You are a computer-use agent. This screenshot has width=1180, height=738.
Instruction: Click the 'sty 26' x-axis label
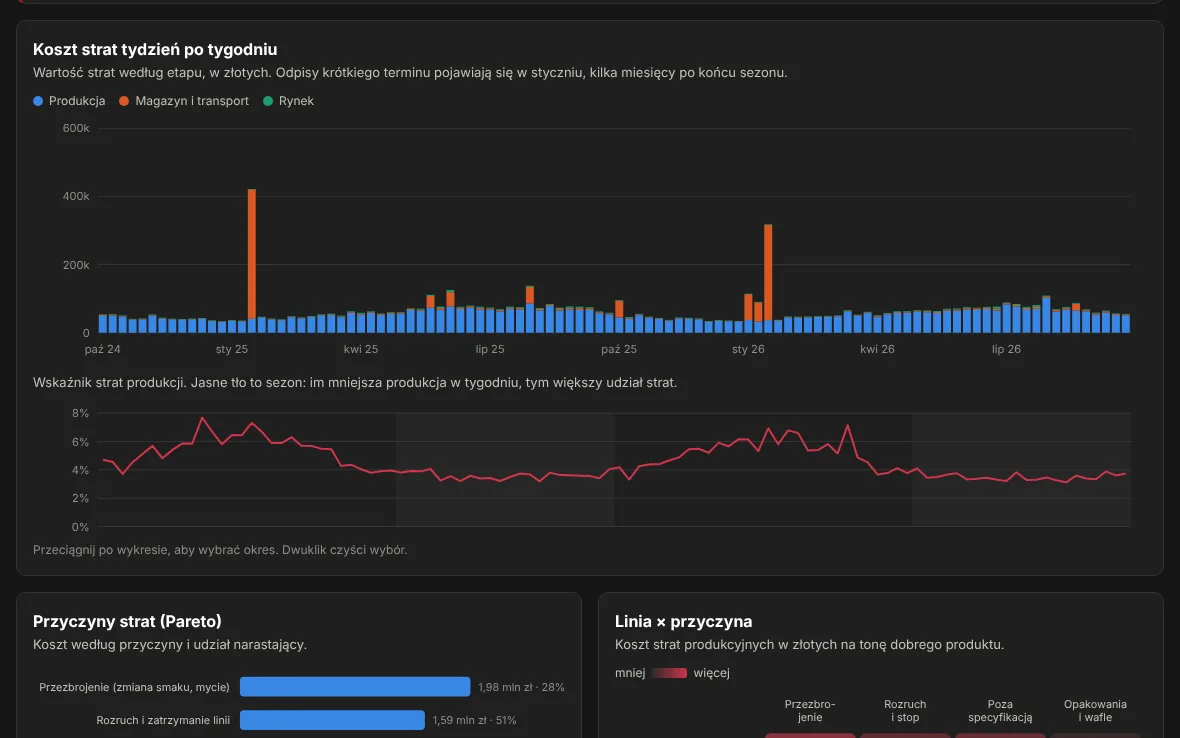[748, 349]
